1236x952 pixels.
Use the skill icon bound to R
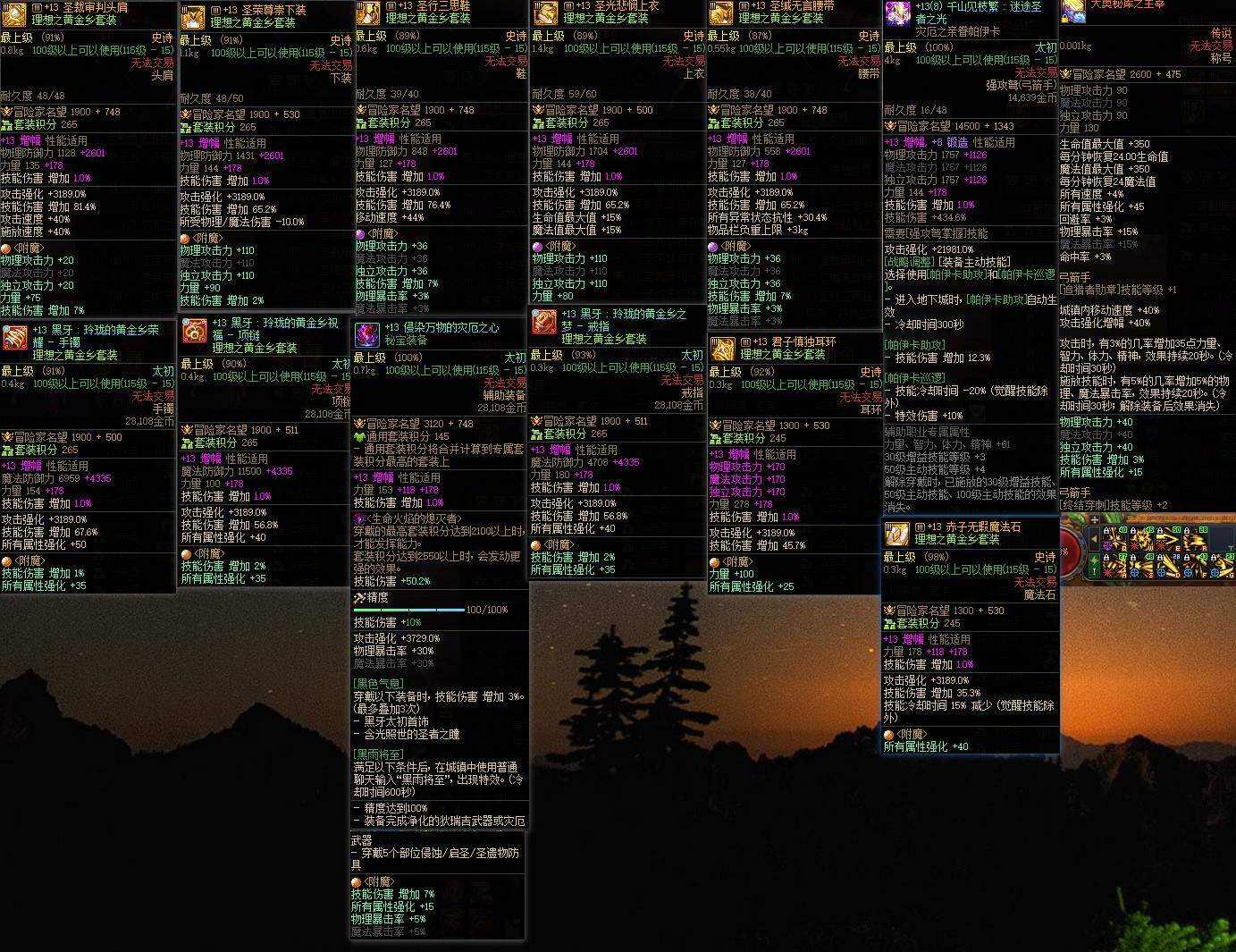coord(1195,539)
